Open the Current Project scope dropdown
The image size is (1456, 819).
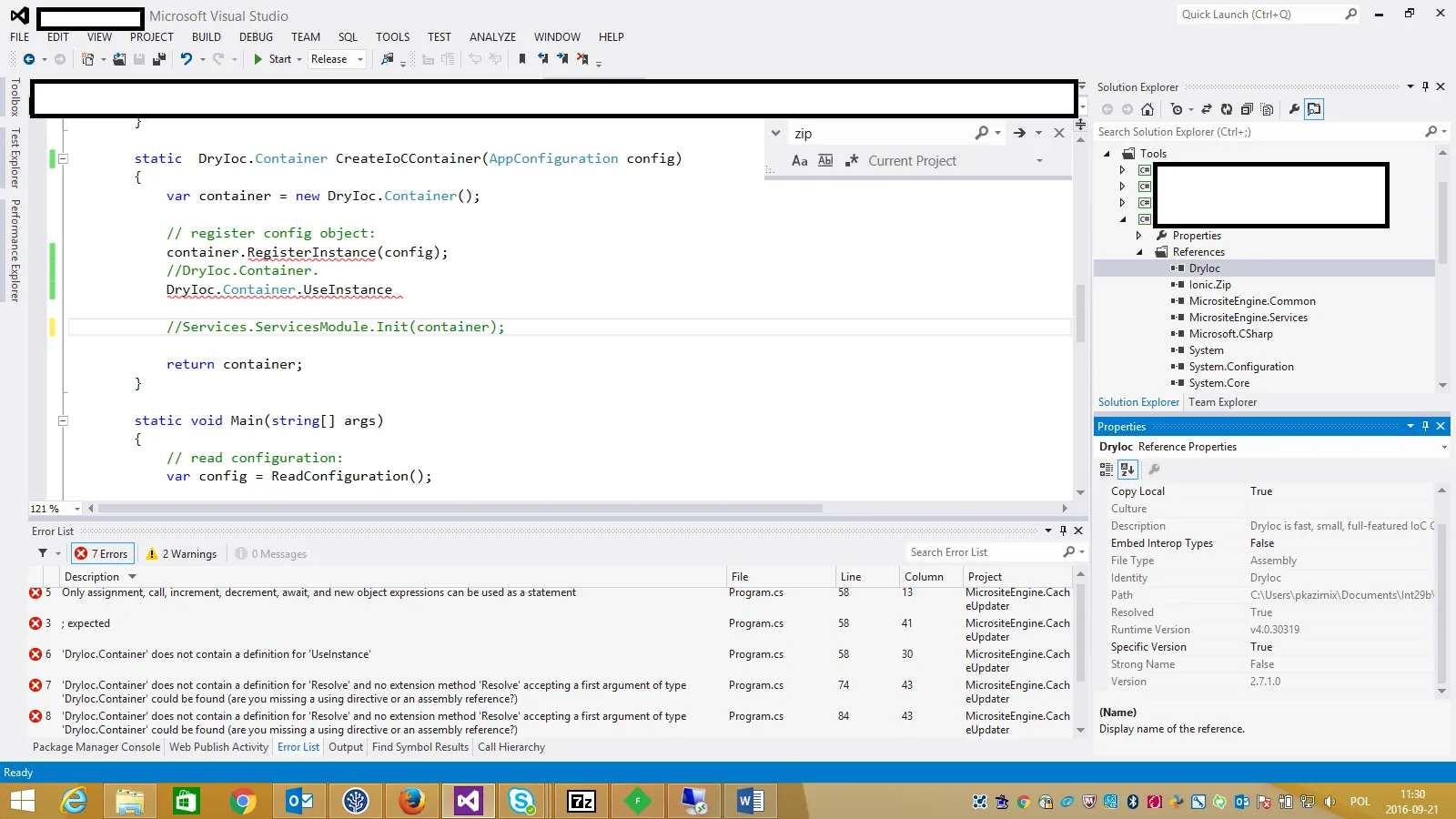pyautogui.click(x=1039, y=161)
